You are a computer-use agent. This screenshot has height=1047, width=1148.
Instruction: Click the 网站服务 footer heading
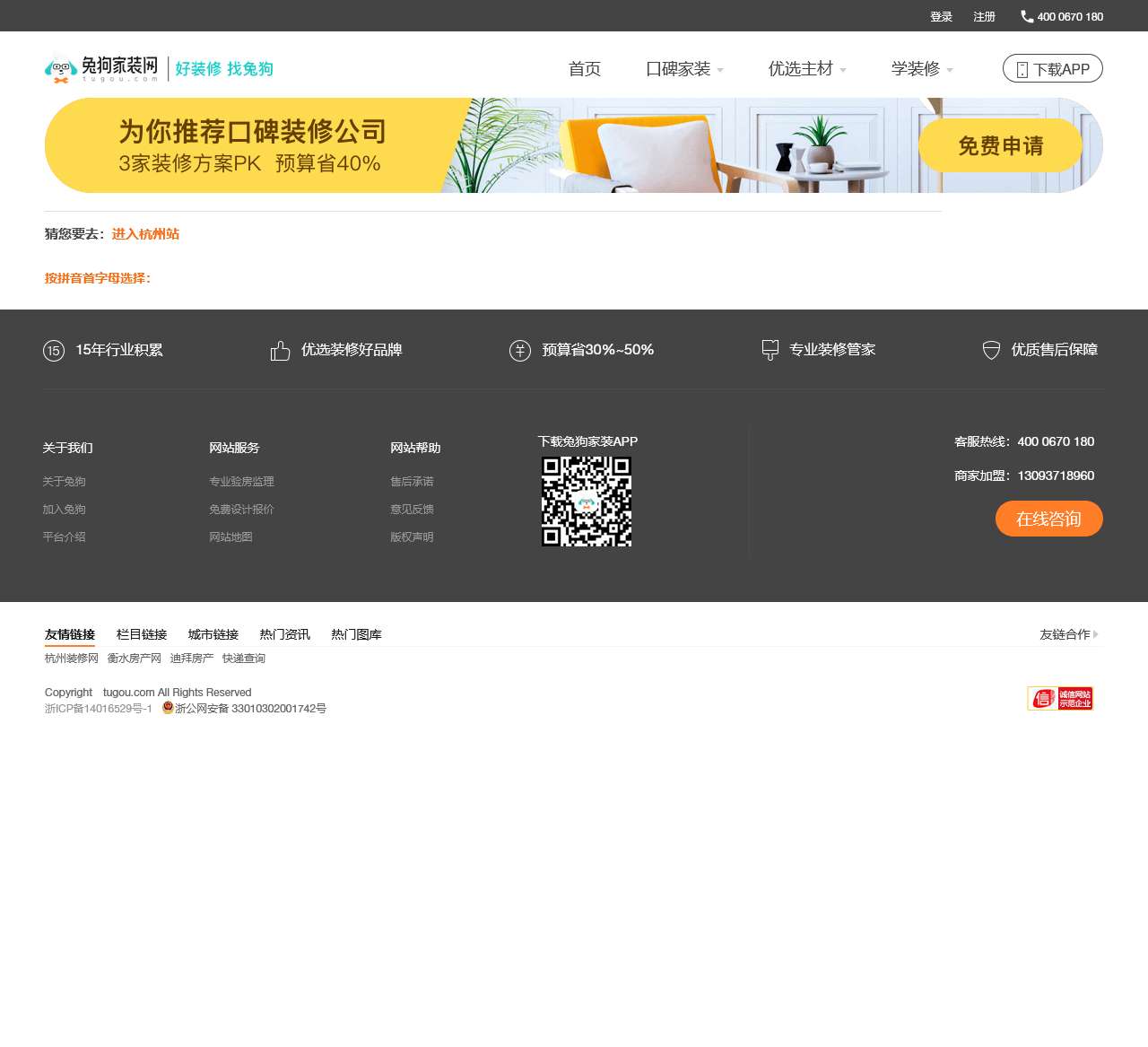[234, 448]
